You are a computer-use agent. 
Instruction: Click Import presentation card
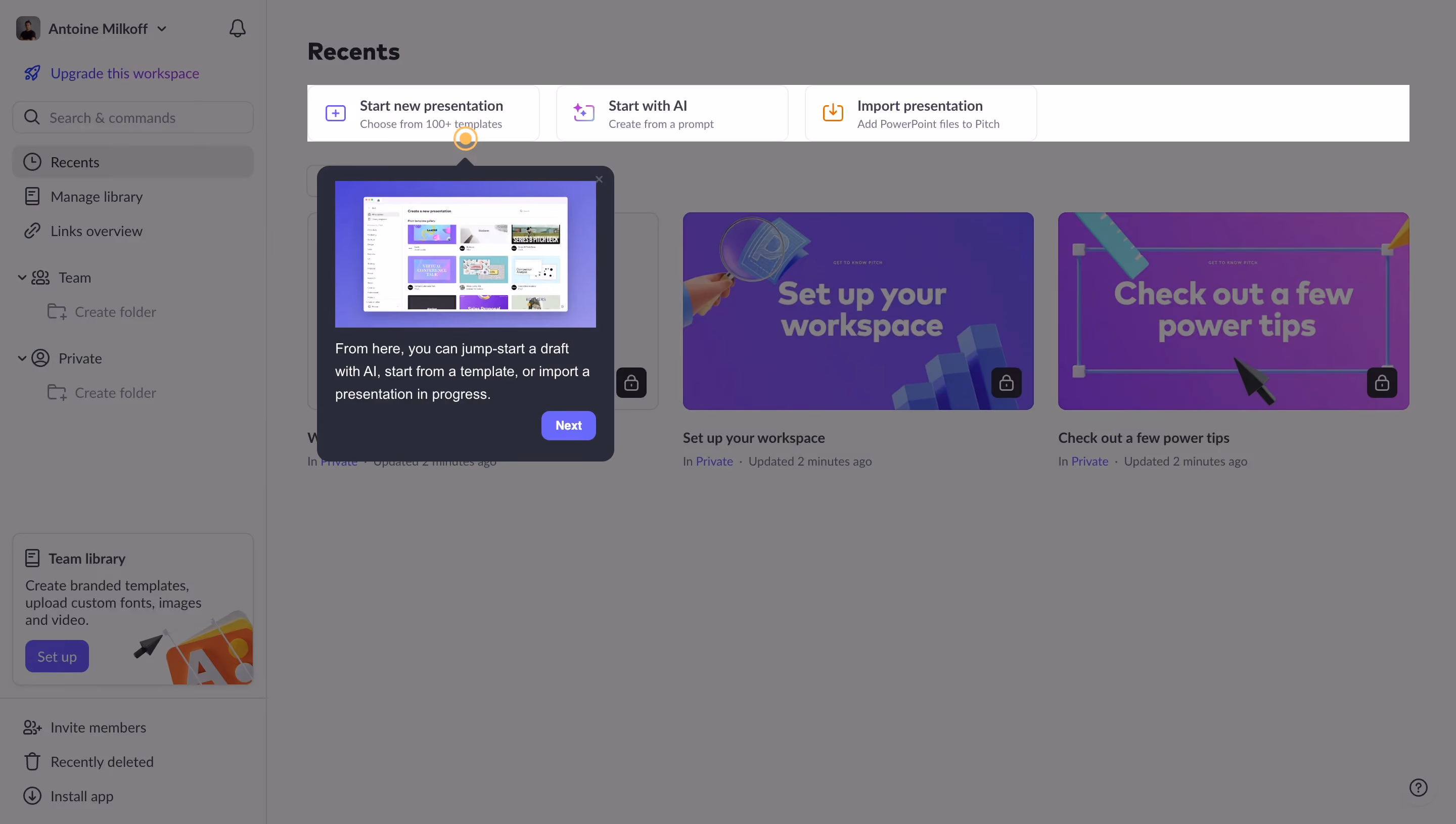point(921,113)
